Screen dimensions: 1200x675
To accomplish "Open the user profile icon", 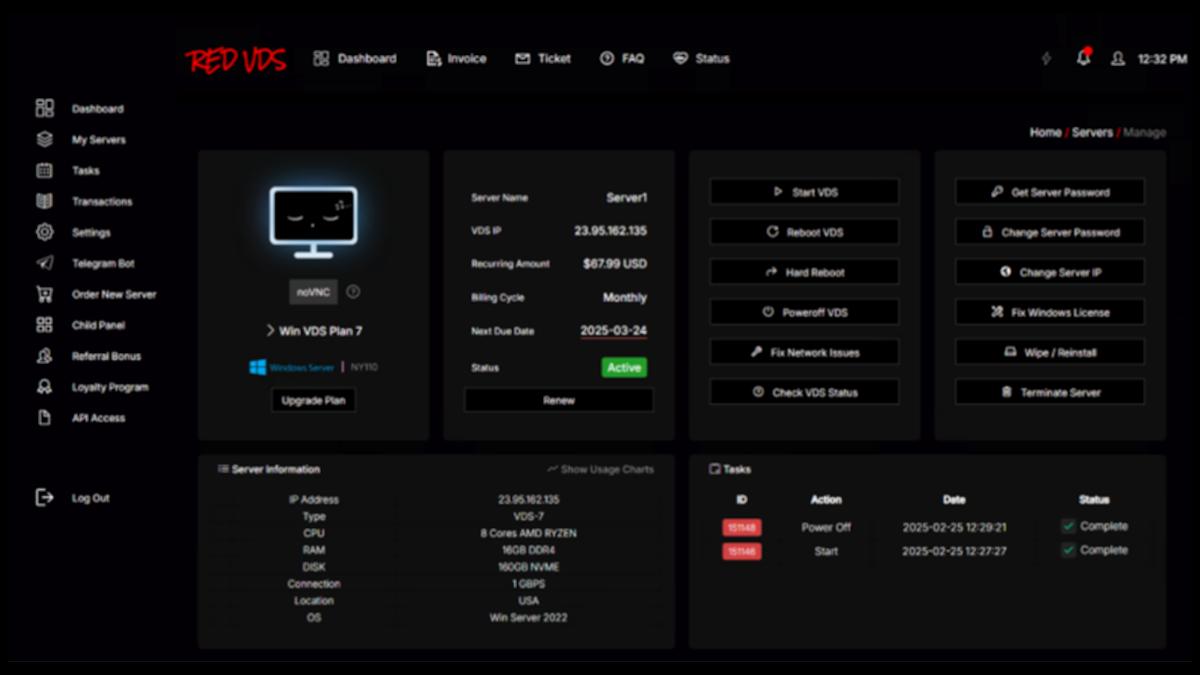I will (x=1117, y=59).
